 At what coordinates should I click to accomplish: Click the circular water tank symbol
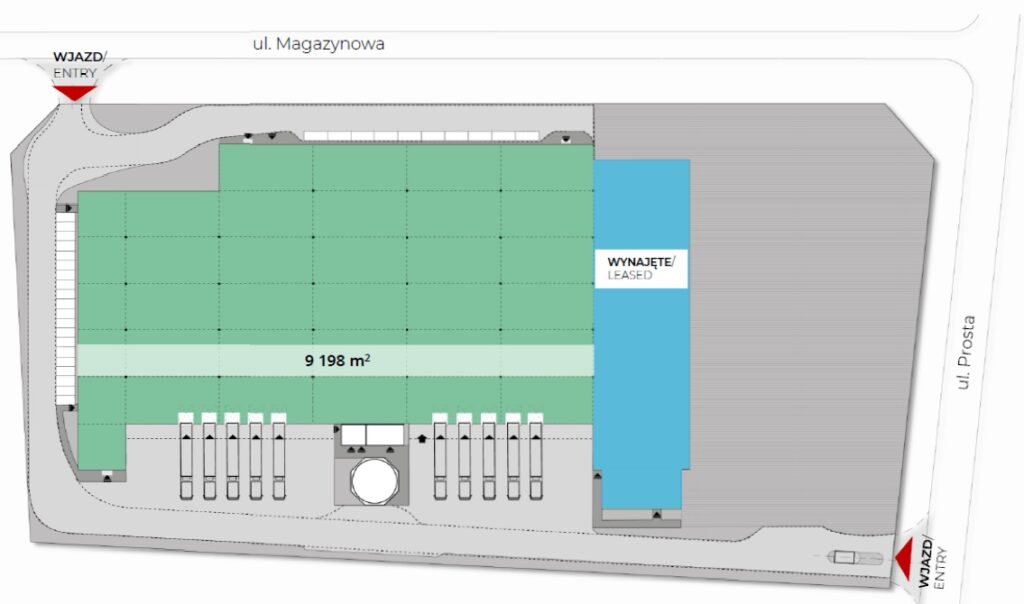pos(374,482)
